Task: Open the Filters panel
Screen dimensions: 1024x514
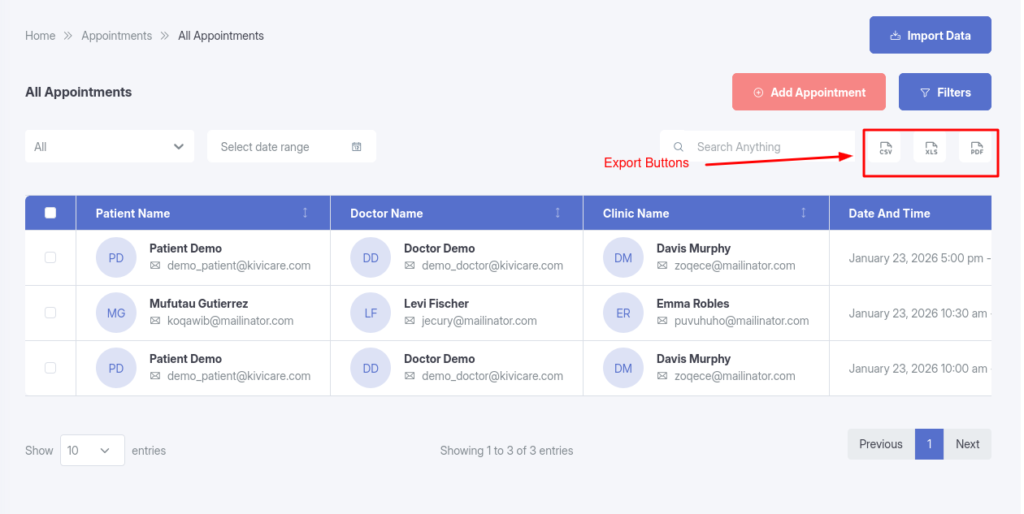Action: [x=944, y=92]
